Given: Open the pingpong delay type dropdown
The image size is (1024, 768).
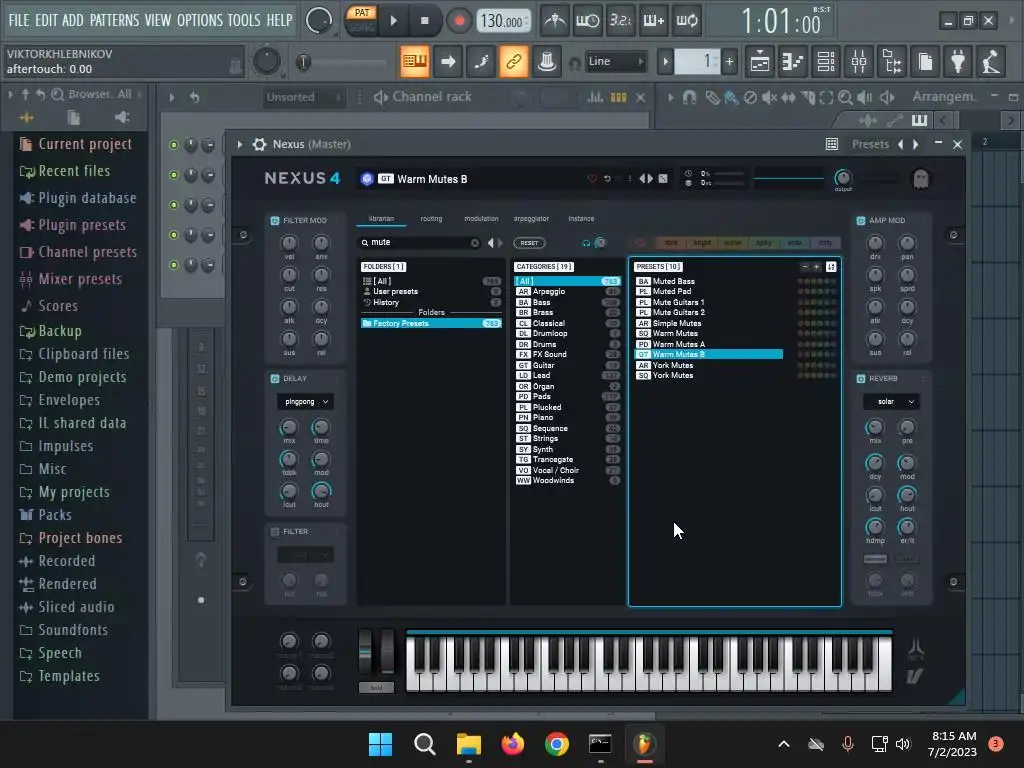Looking at the screenshot, I should point(306,402).
